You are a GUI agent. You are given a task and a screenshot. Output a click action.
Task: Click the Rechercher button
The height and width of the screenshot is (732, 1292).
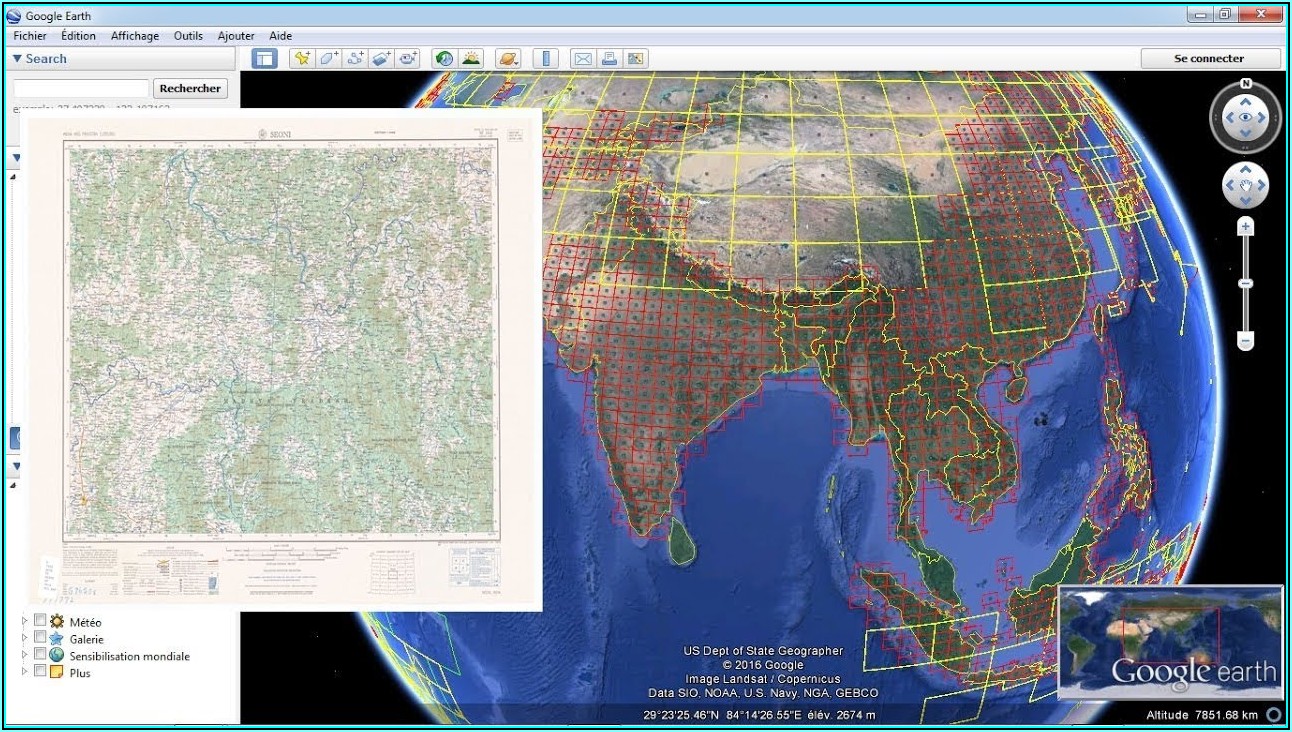pyautogui.click(x=190, y=88)
